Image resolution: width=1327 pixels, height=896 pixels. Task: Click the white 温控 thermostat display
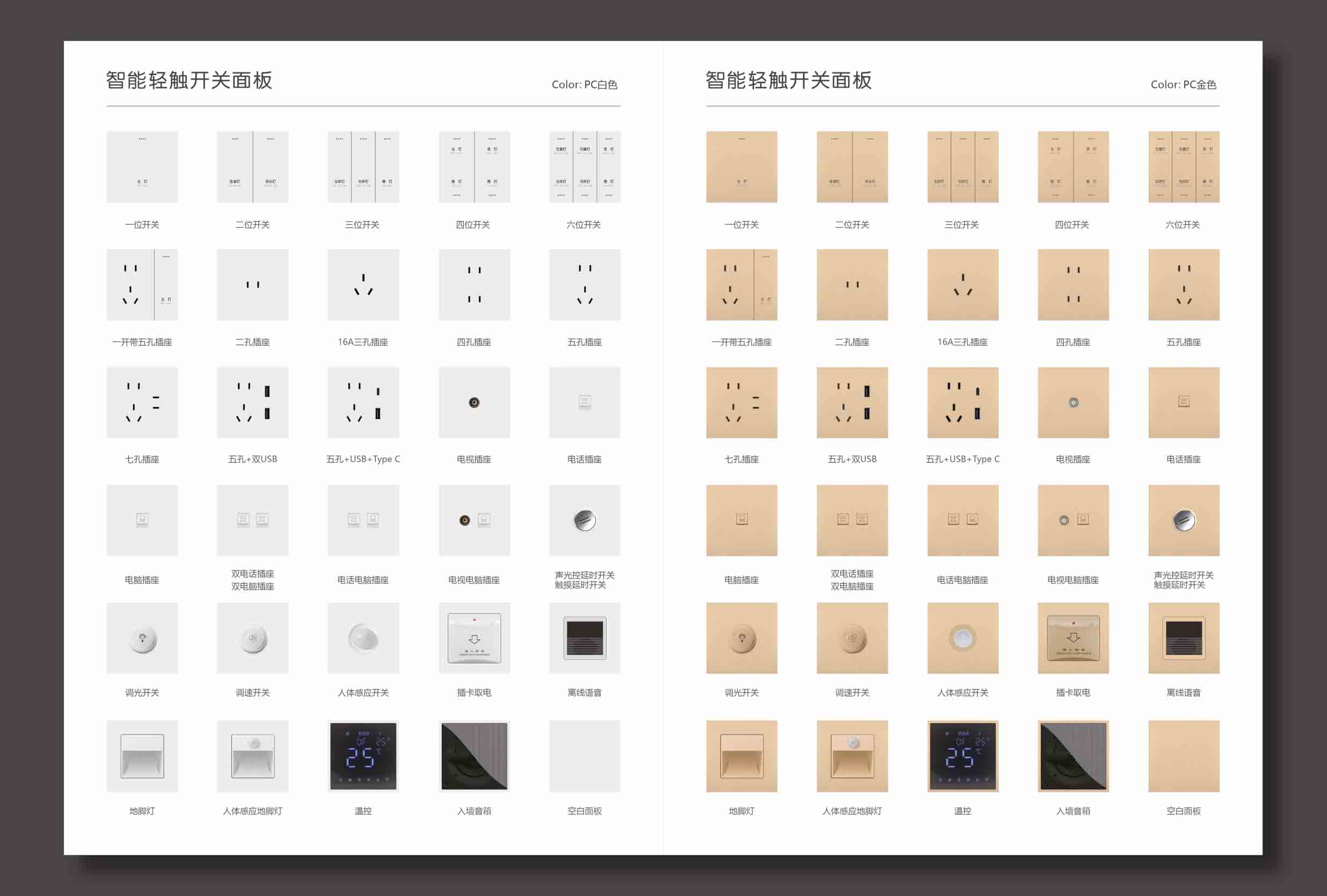(x=363, y=756)
